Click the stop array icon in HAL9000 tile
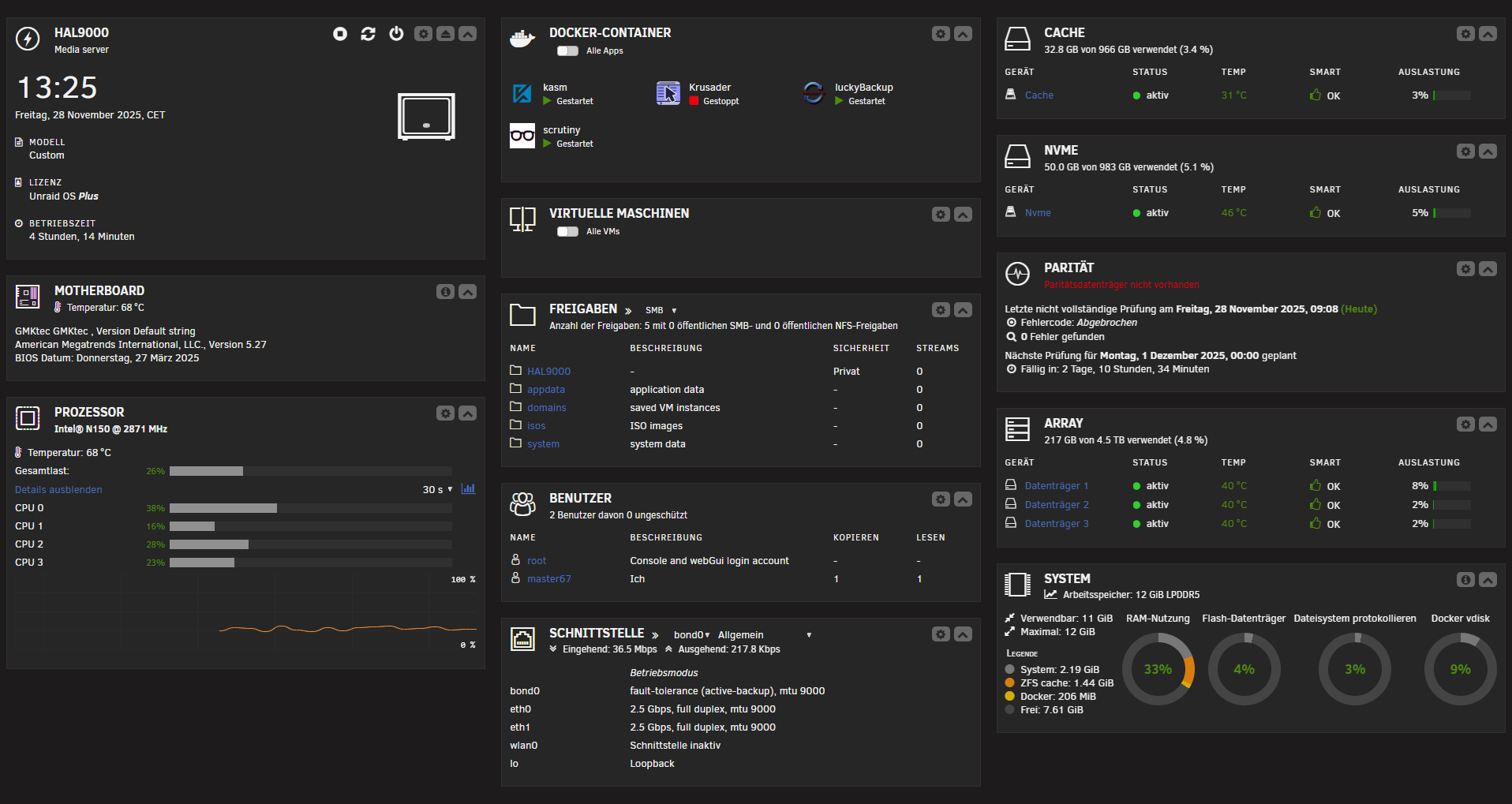This screenshot has height=804, width=1512. click(340, 34)
